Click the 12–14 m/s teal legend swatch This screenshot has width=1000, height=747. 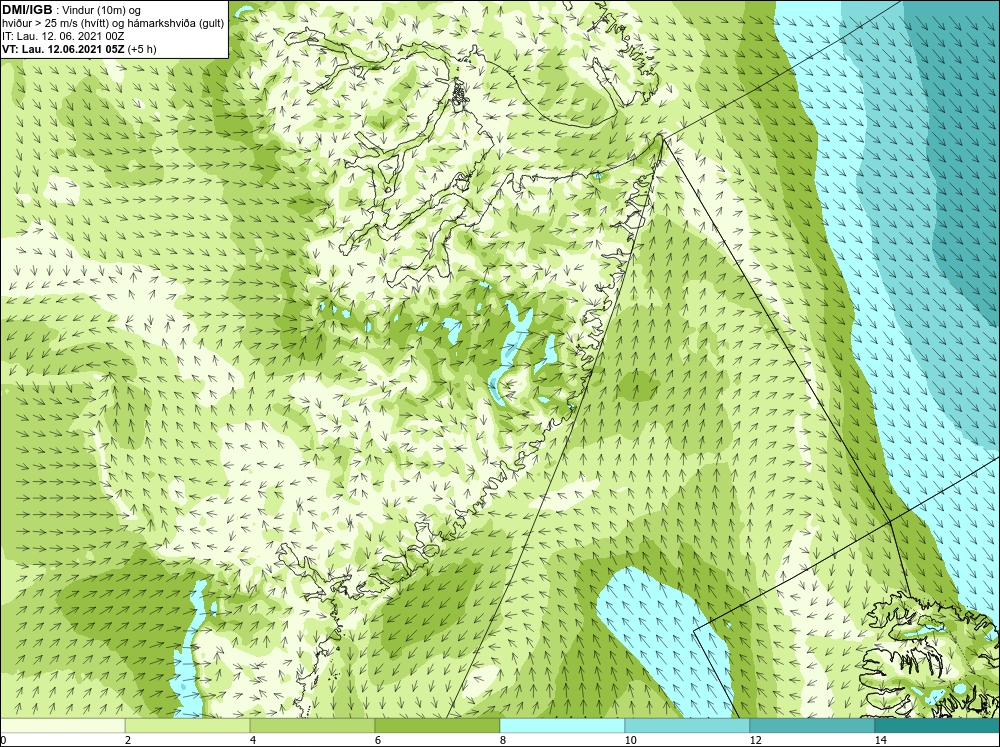[x=812, y=726]
